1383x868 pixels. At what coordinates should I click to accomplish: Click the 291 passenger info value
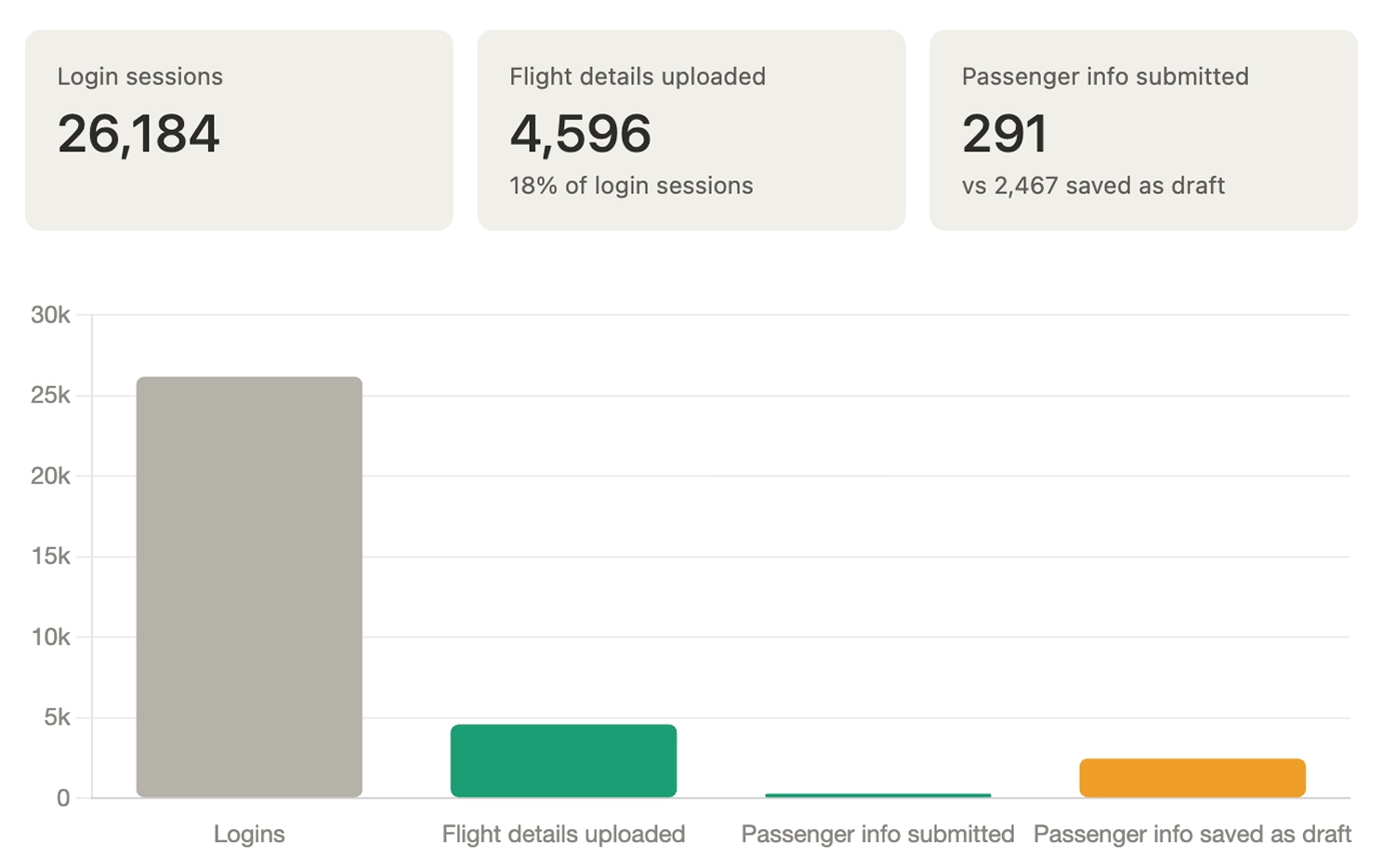click(1004, 134)
